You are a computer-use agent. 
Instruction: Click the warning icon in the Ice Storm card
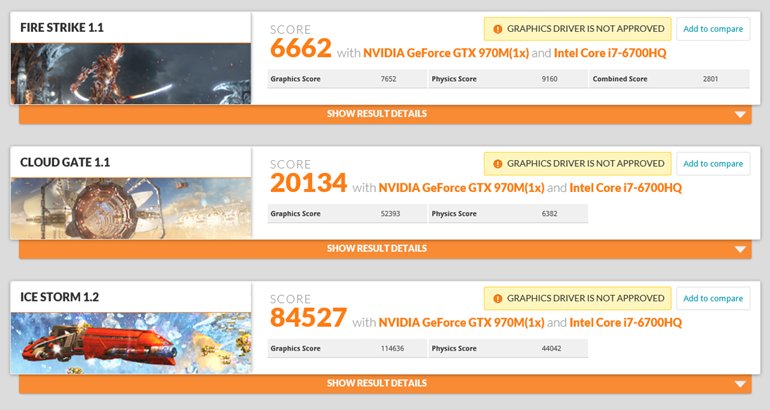point(497,298)
